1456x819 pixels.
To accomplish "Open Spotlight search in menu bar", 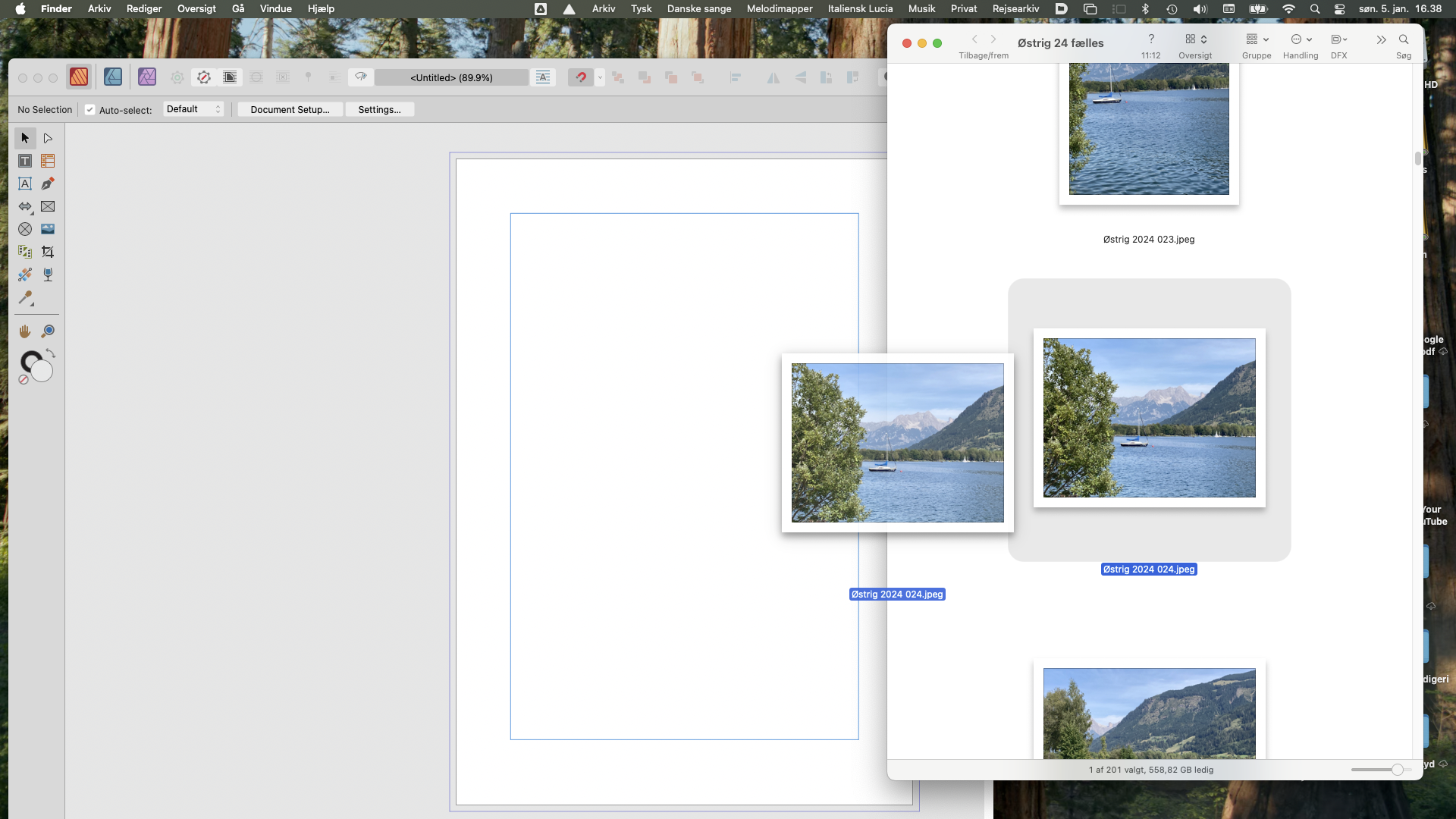I will click(x=1315, y=9).
